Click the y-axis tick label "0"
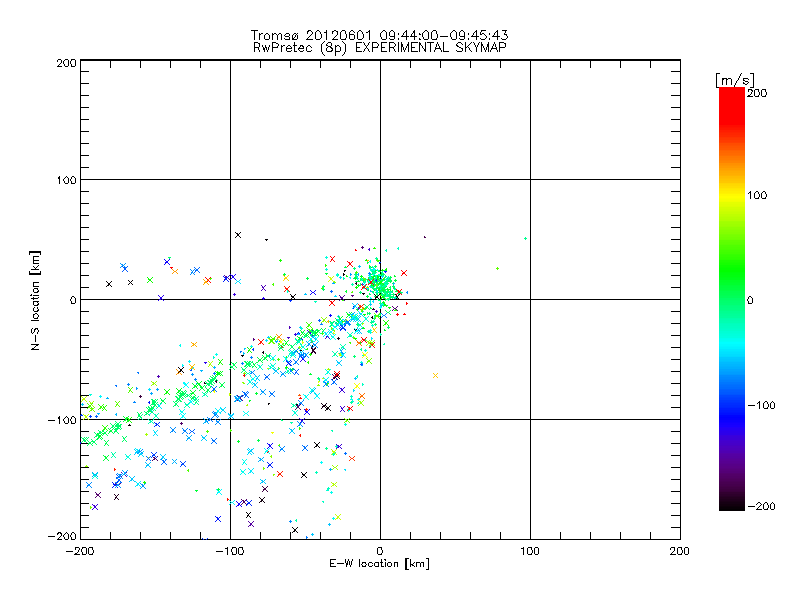 73,300
